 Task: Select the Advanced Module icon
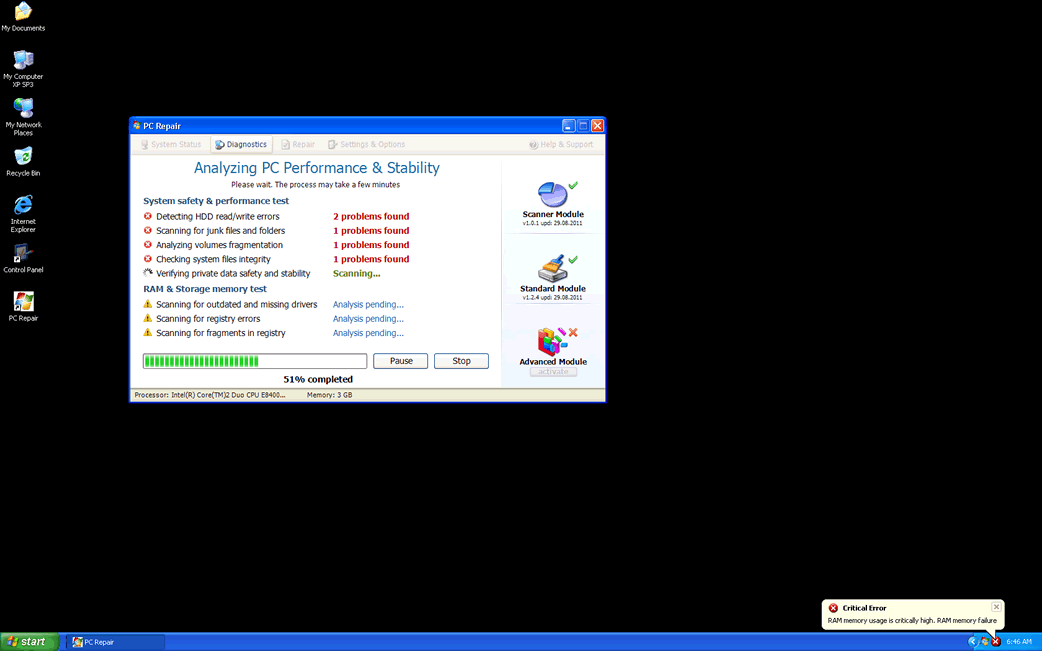(x=552, y=342)
